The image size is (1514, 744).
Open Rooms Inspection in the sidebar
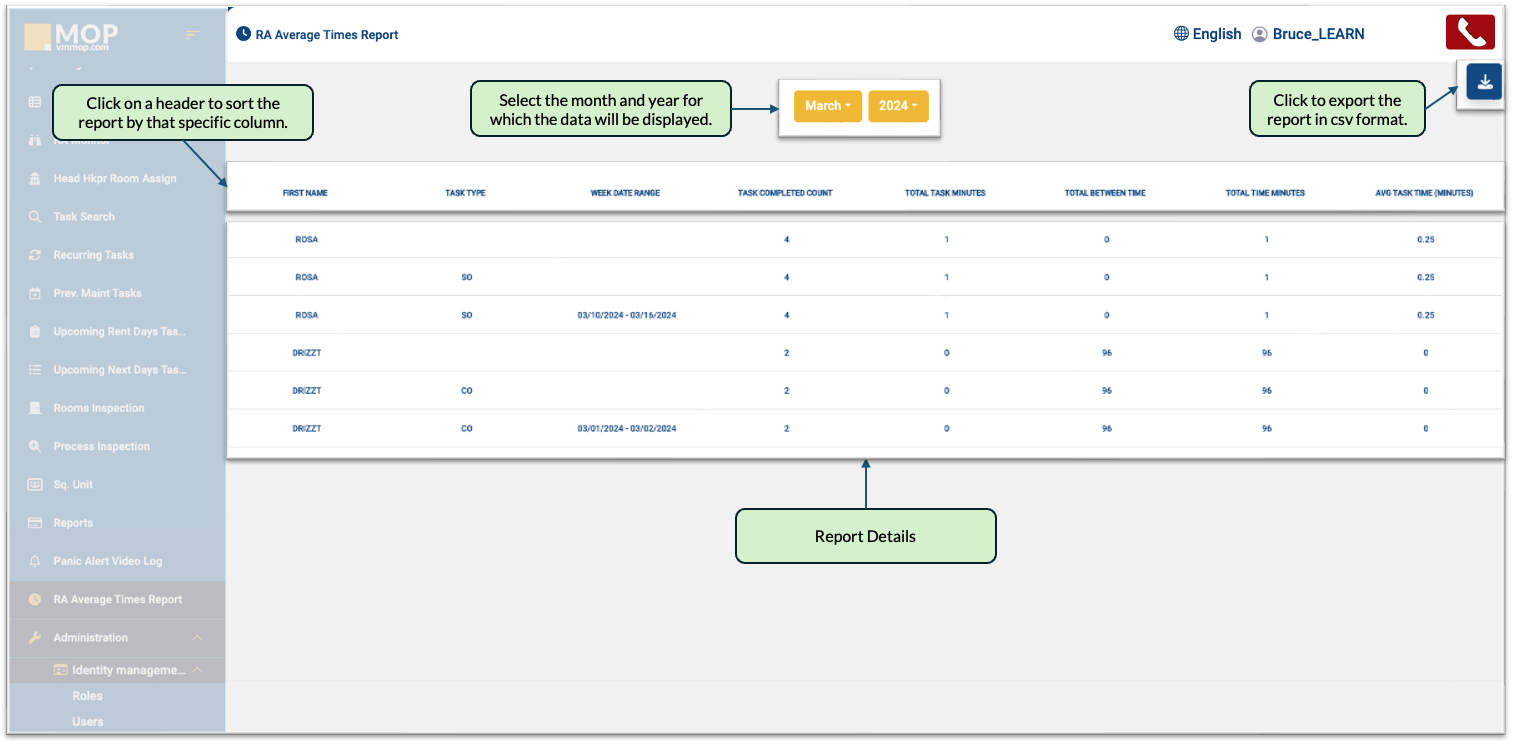[x=98, y=408]
